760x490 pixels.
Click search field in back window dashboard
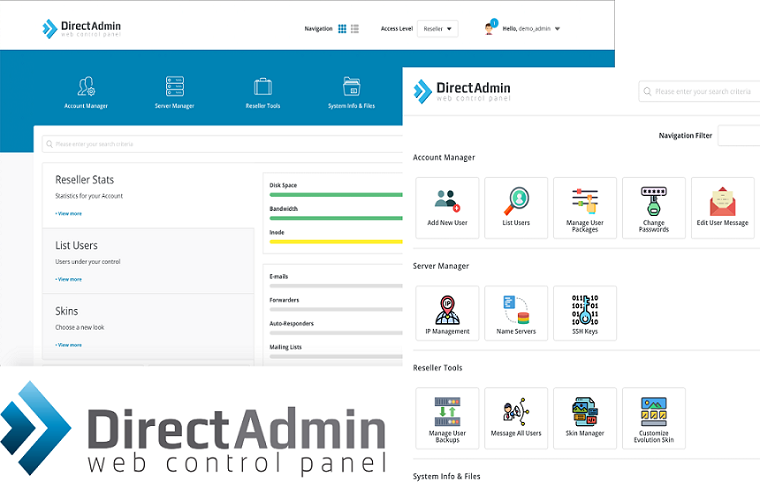coord(222,144)
